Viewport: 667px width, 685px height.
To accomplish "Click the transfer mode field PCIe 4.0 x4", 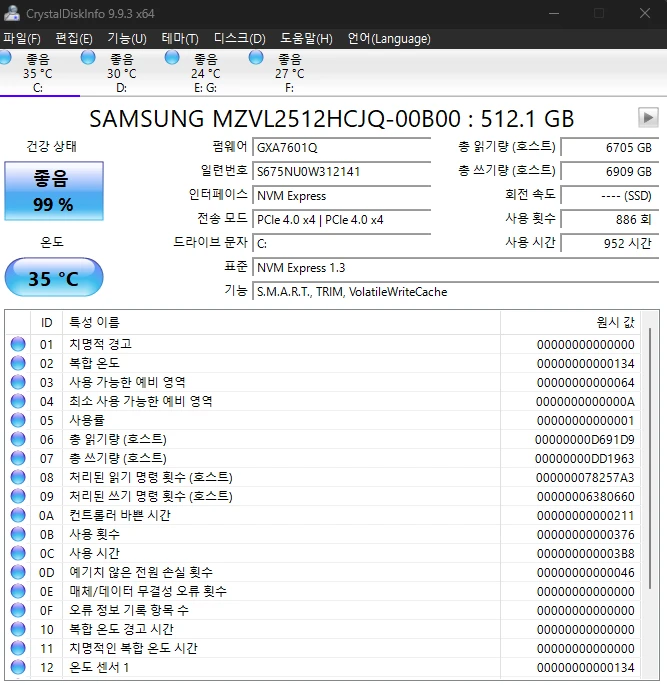I will pyautogui.click(x=342, y=219).
